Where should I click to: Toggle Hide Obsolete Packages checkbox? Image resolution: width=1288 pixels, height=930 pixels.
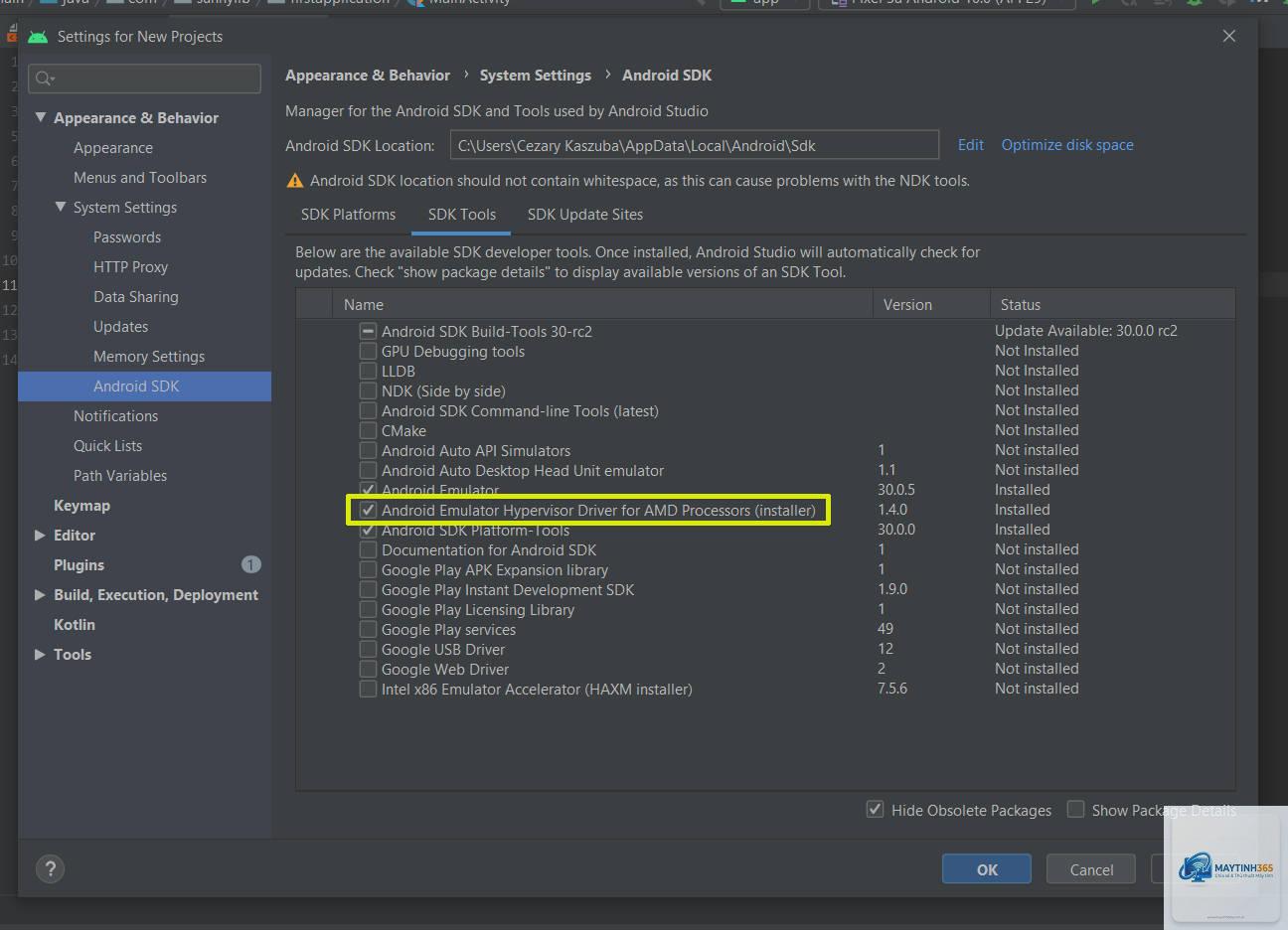click(x=875, y=810)
